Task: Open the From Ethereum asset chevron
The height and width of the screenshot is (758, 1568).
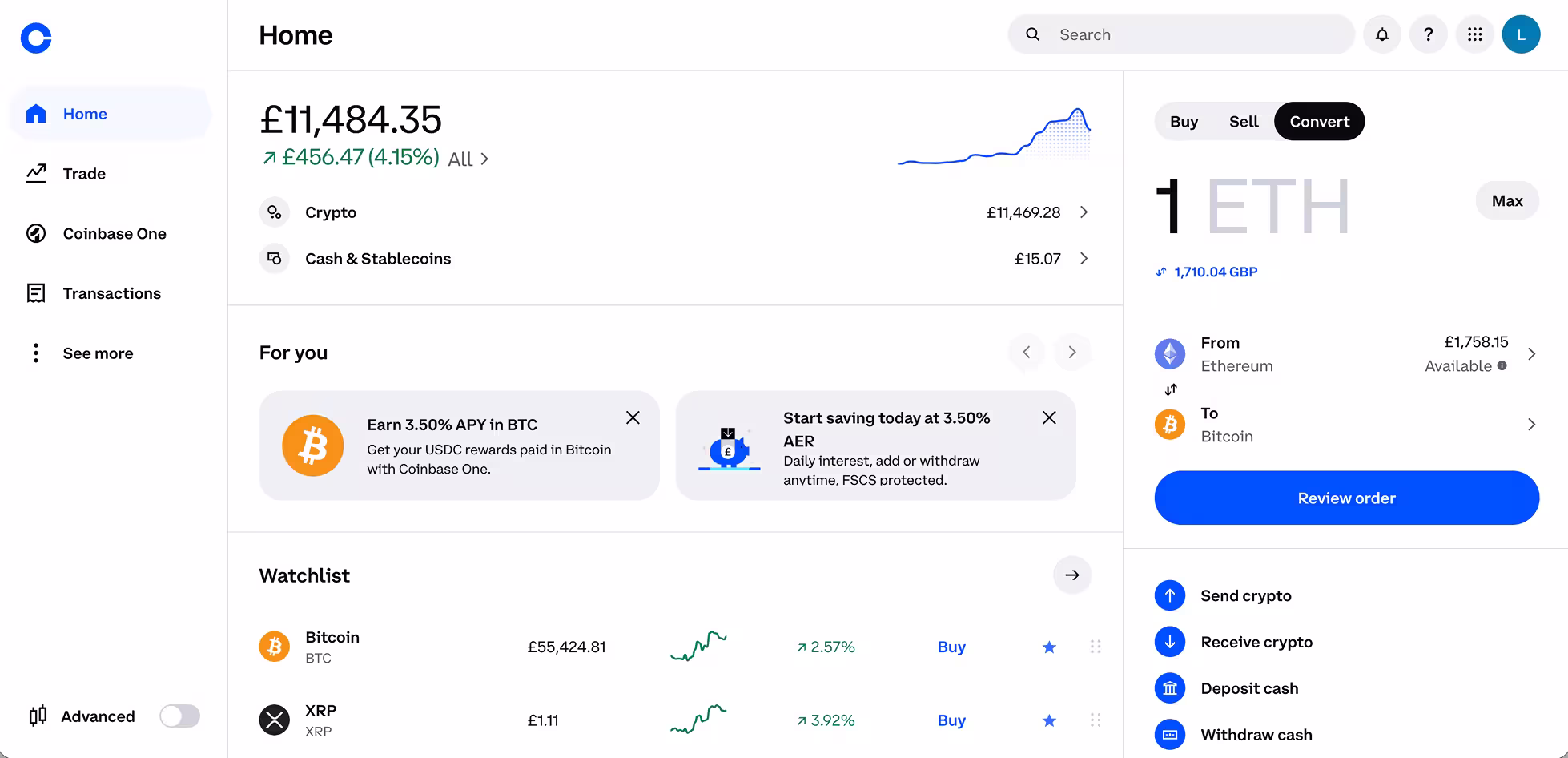Action: [1531, 354]
